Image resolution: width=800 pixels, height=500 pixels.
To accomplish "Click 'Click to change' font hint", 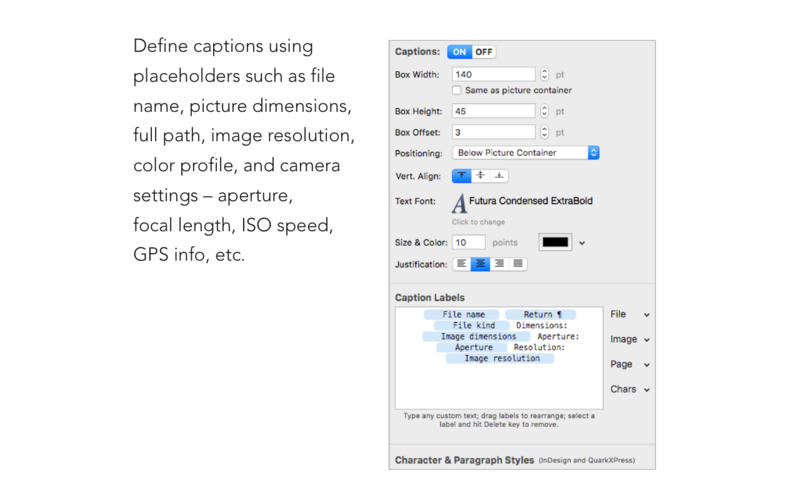I will [x=478, y=222].
